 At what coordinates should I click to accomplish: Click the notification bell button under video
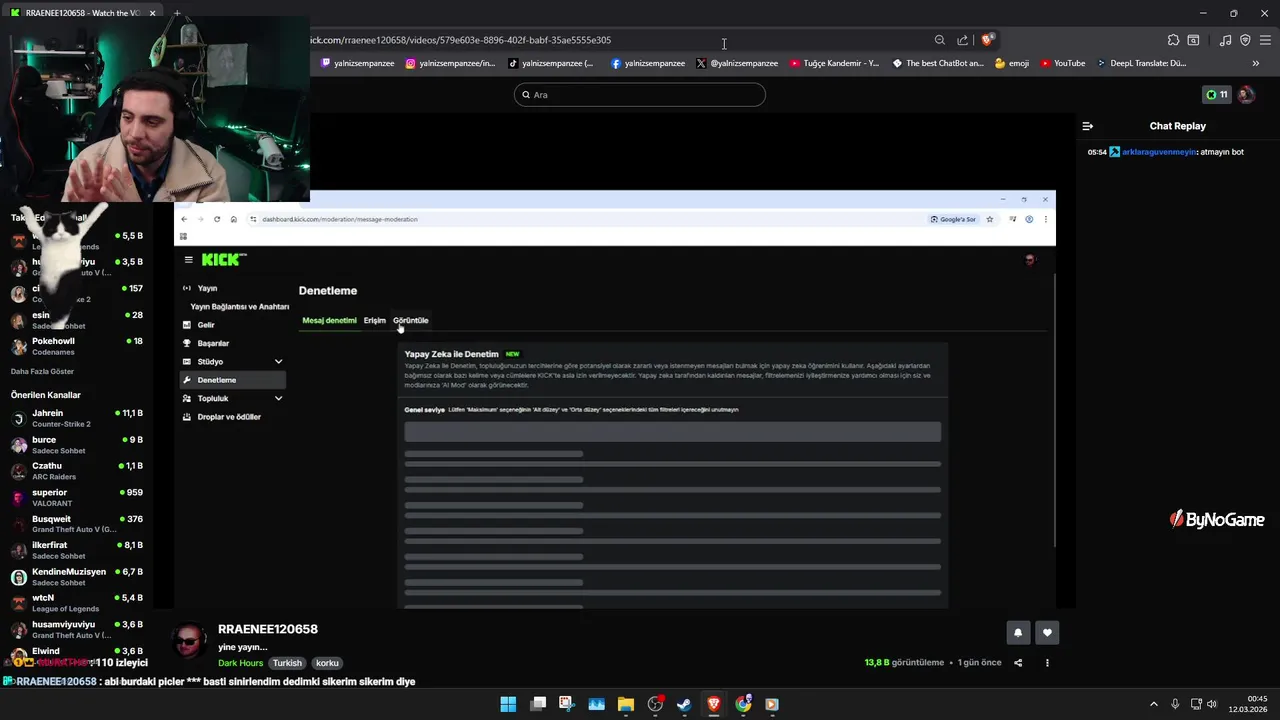pyautogui.click(x=1018, y=632)
